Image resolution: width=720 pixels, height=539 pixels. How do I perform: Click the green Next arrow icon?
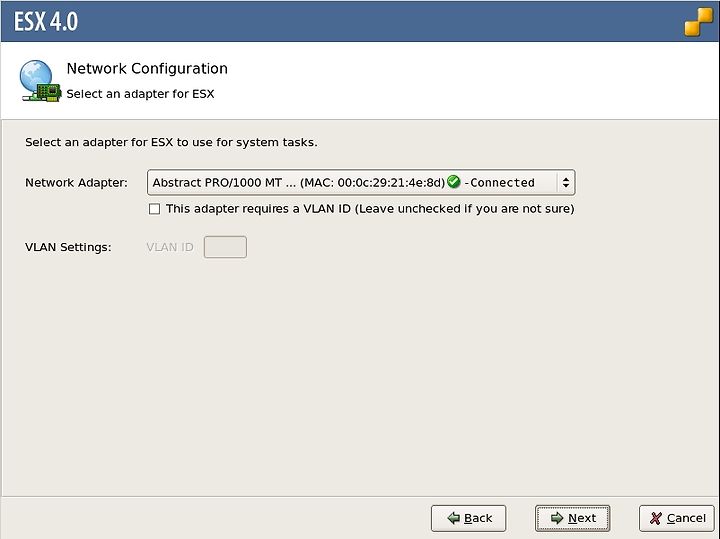(557, 518)
